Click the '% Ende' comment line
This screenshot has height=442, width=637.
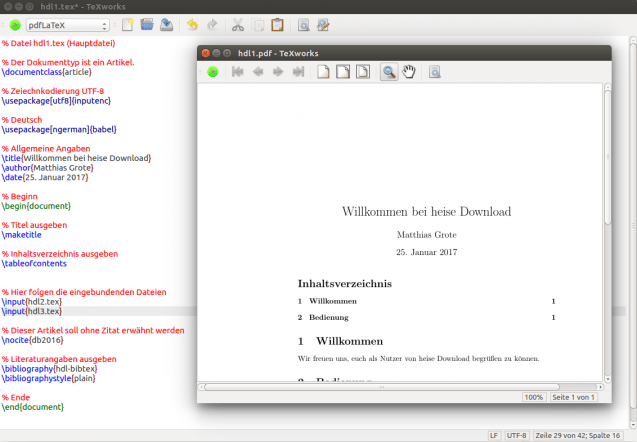click(x=16, y=397)
